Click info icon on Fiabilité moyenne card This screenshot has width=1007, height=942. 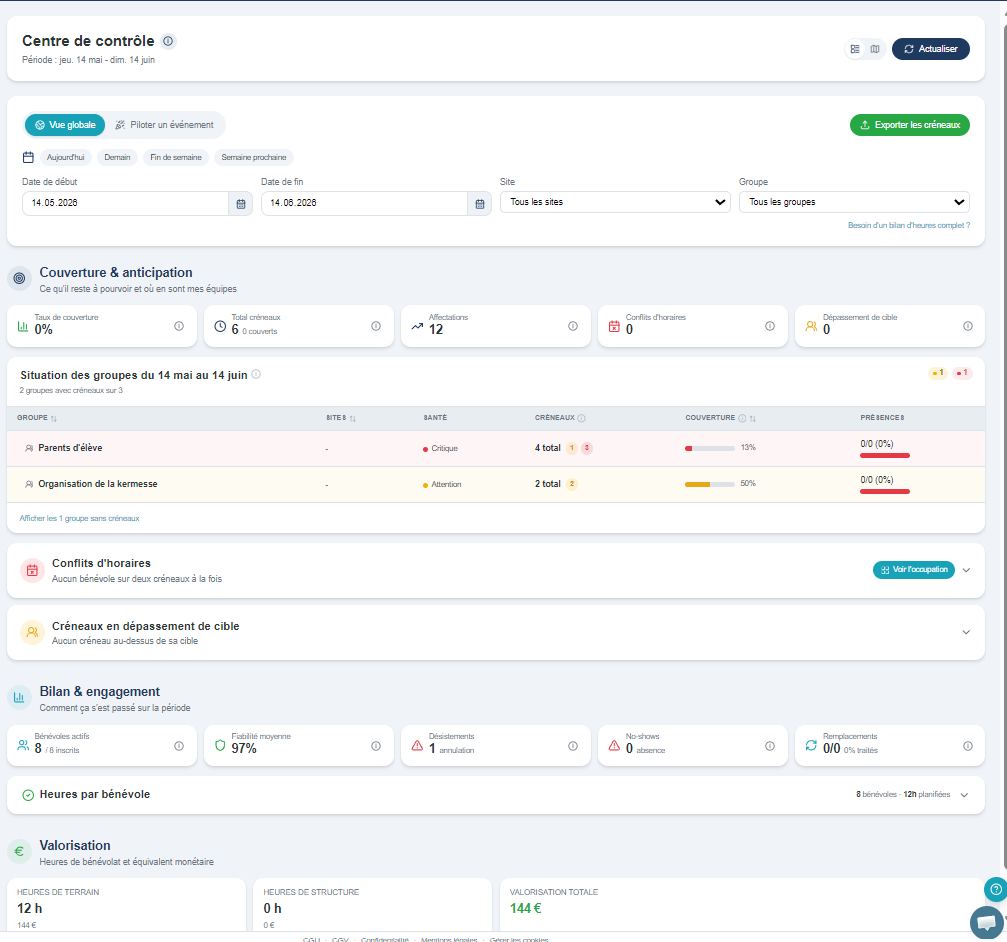pos(376,746)
